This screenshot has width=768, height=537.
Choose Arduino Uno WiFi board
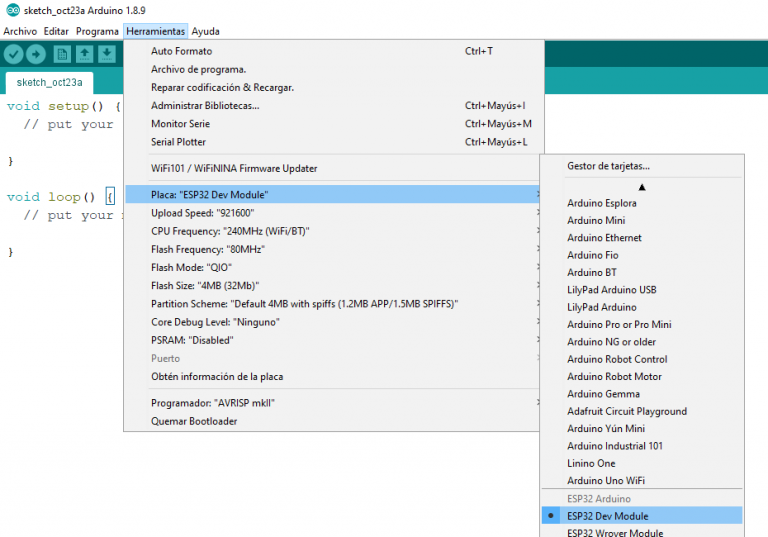pos(605,481)
